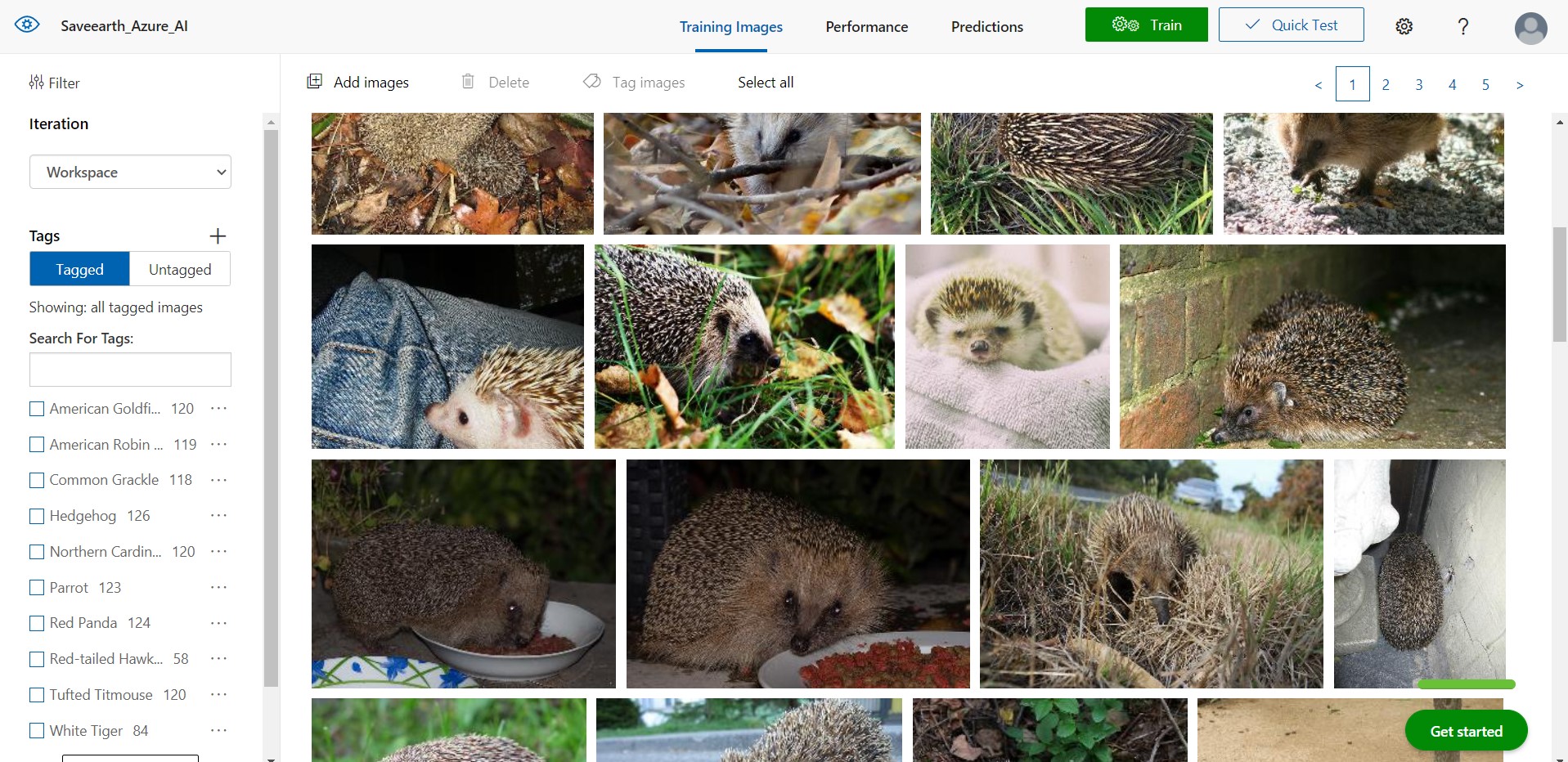This screenshot has width=1568, height=762.
Task: Click the Add images icon
Action: coord(315,81)
